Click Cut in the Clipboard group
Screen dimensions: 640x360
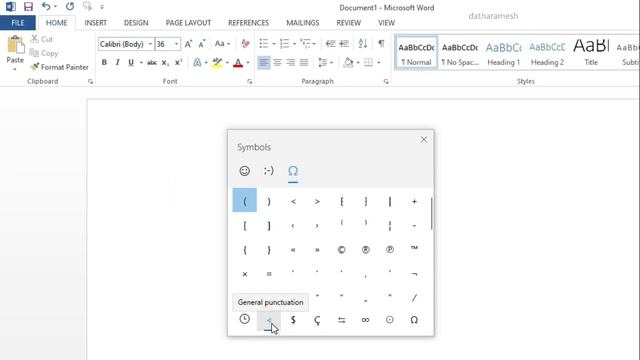click(x=42, y=39)
